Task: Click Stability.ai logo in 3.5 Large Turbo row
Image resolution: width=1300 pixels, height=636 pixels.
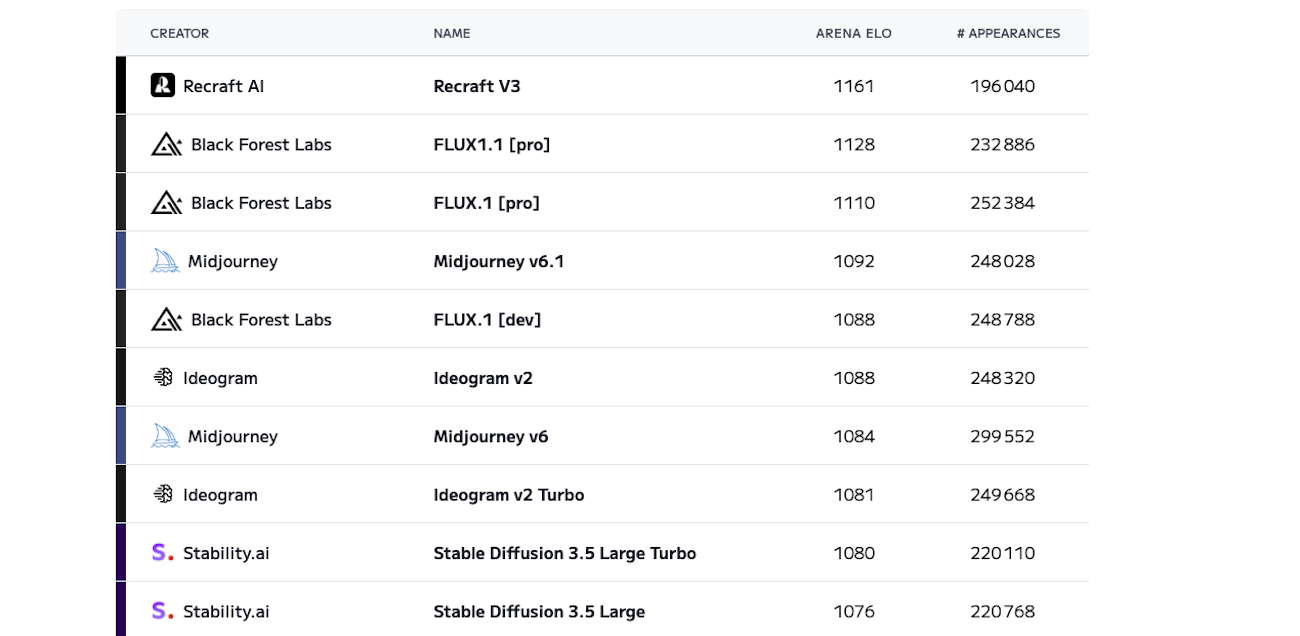Action: (x=162, y=553)
